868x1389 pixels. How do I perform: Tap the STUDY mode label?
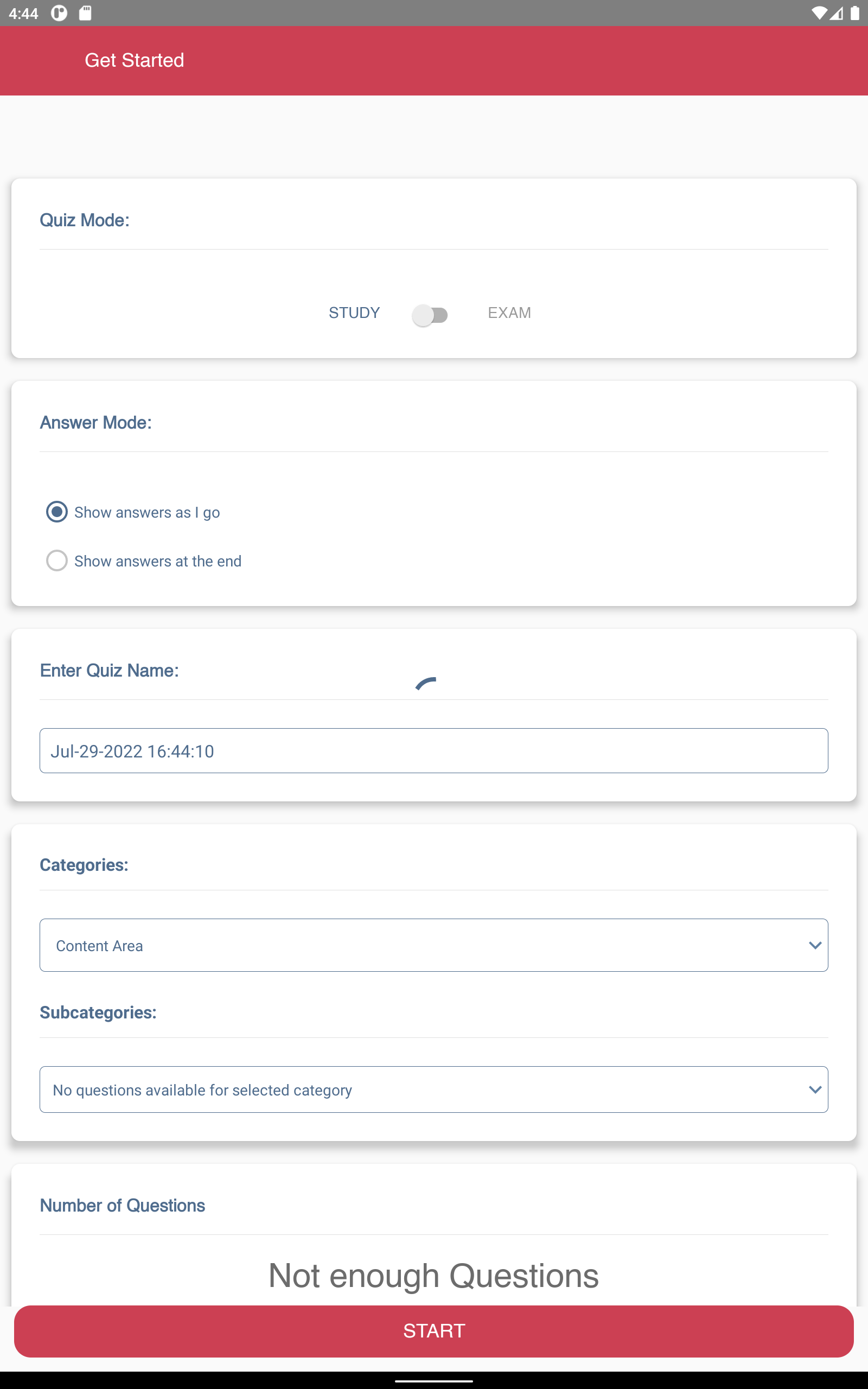[354, 313]
